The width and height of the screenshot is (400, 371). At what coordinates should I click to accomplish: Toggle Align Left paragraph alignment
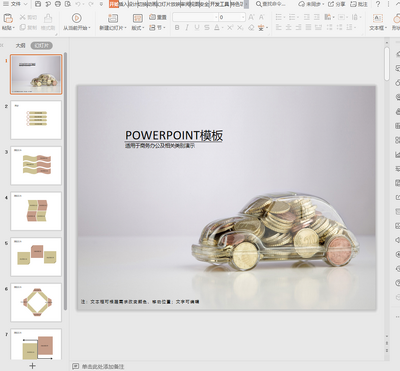(279, 28)
